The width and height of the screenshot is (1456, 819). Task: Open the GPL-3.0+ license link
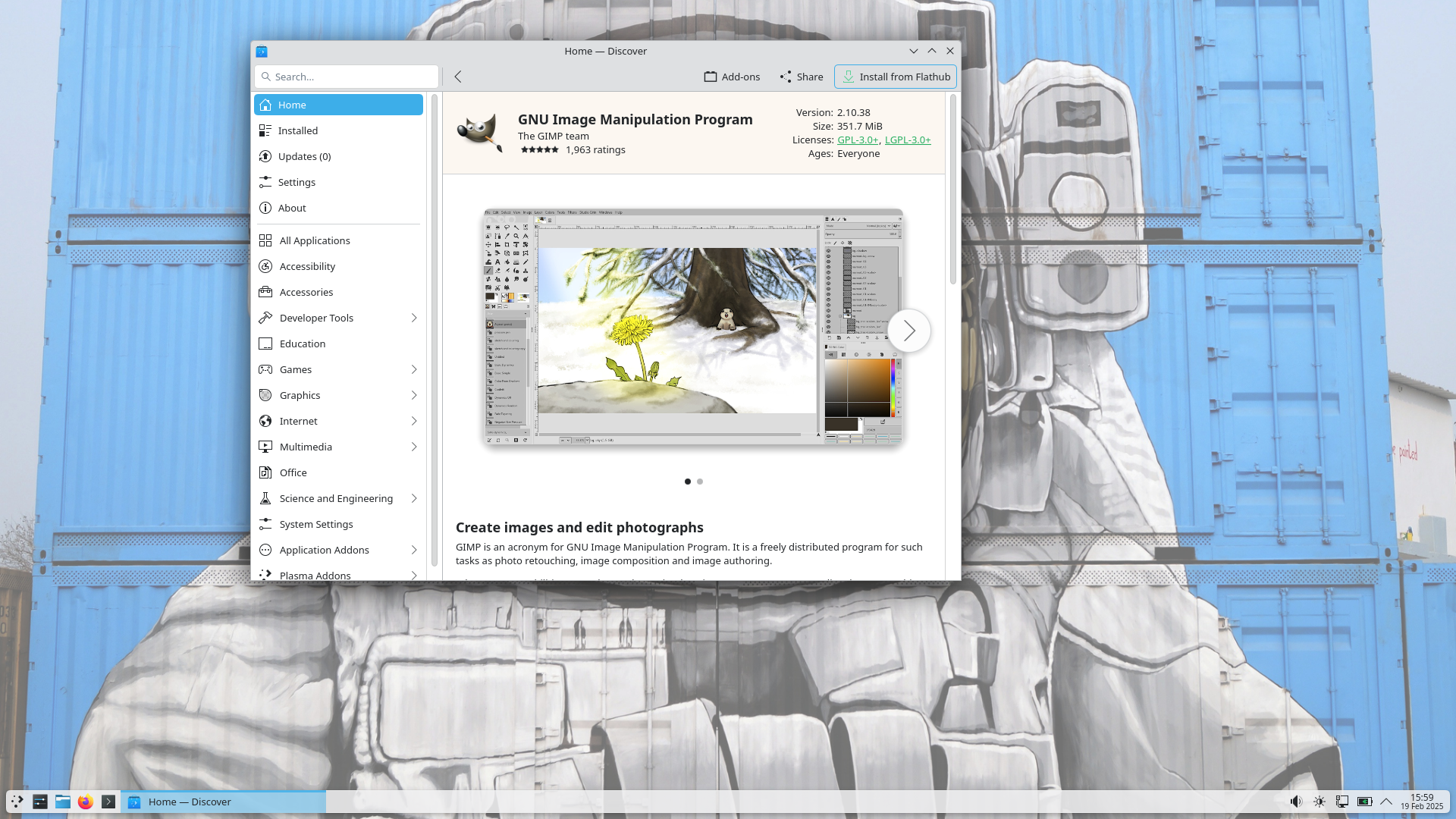858,140
